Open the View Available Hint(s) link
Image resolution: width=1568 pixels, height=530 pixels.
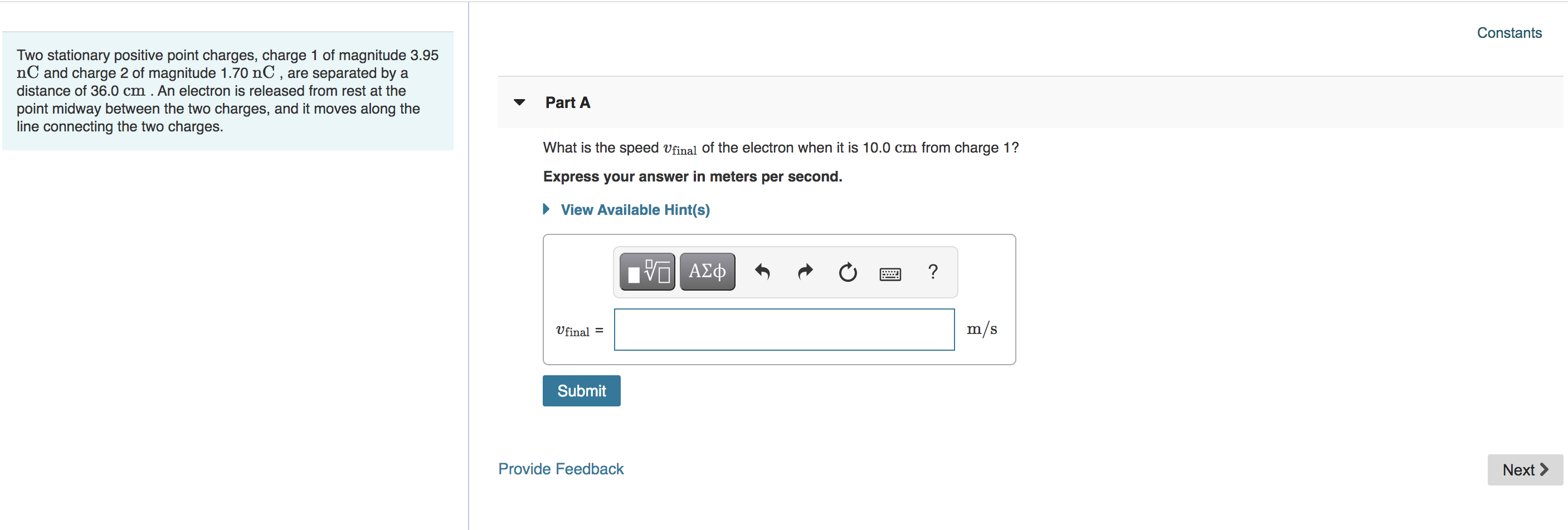[635, 209]
